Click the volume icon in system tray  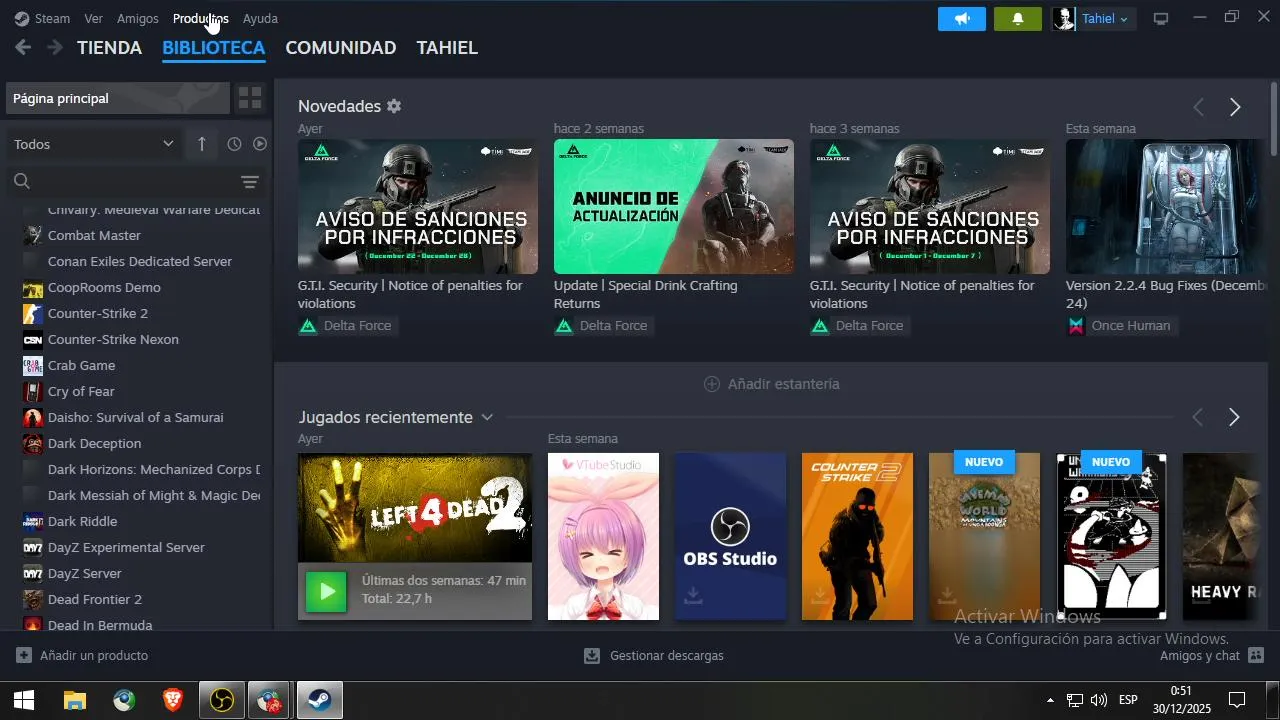pyautogui.click(x=1099, y=700)
